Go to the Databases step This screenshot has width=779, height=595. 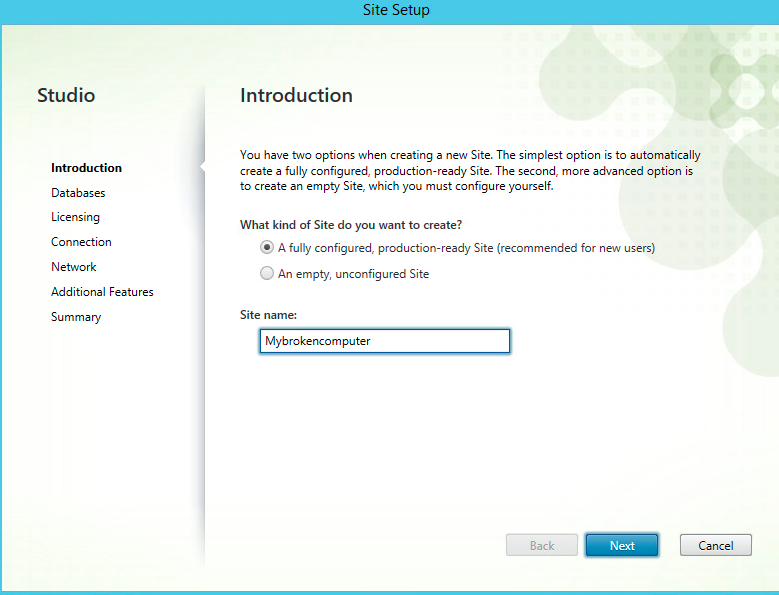click(78, 193)
